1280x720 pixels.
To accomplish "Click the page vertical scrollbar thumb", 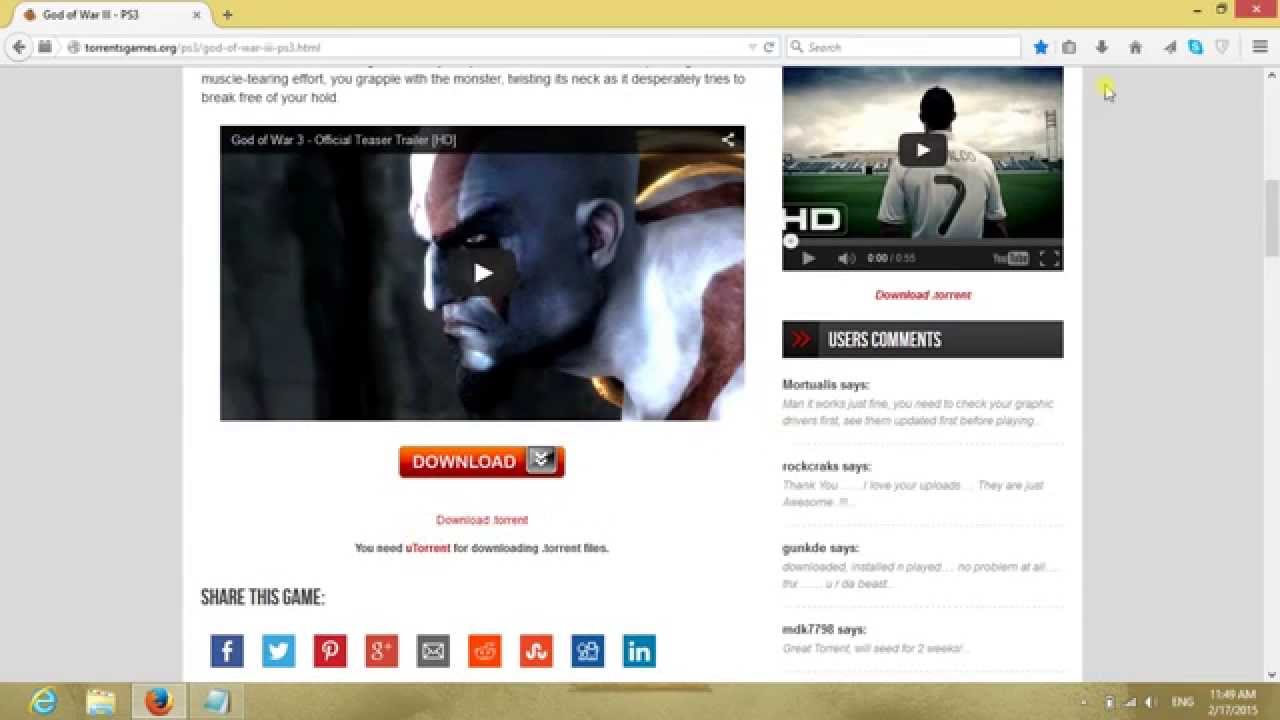I will (1272, 218).
